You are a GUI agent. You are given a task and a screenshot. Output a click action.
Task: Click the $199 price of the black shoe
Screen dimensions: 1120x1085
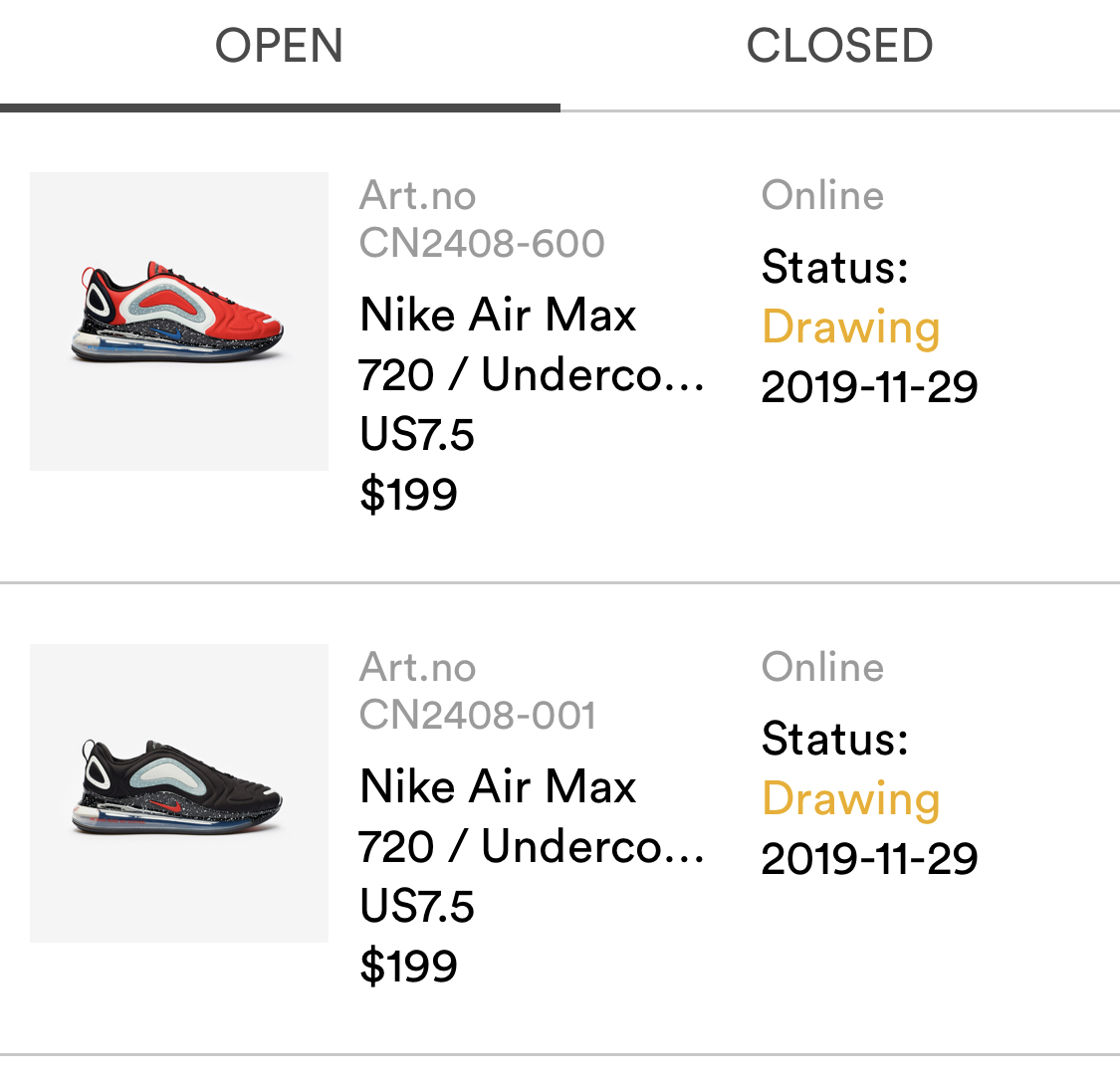pyautogui.click(x=408, y=967)
